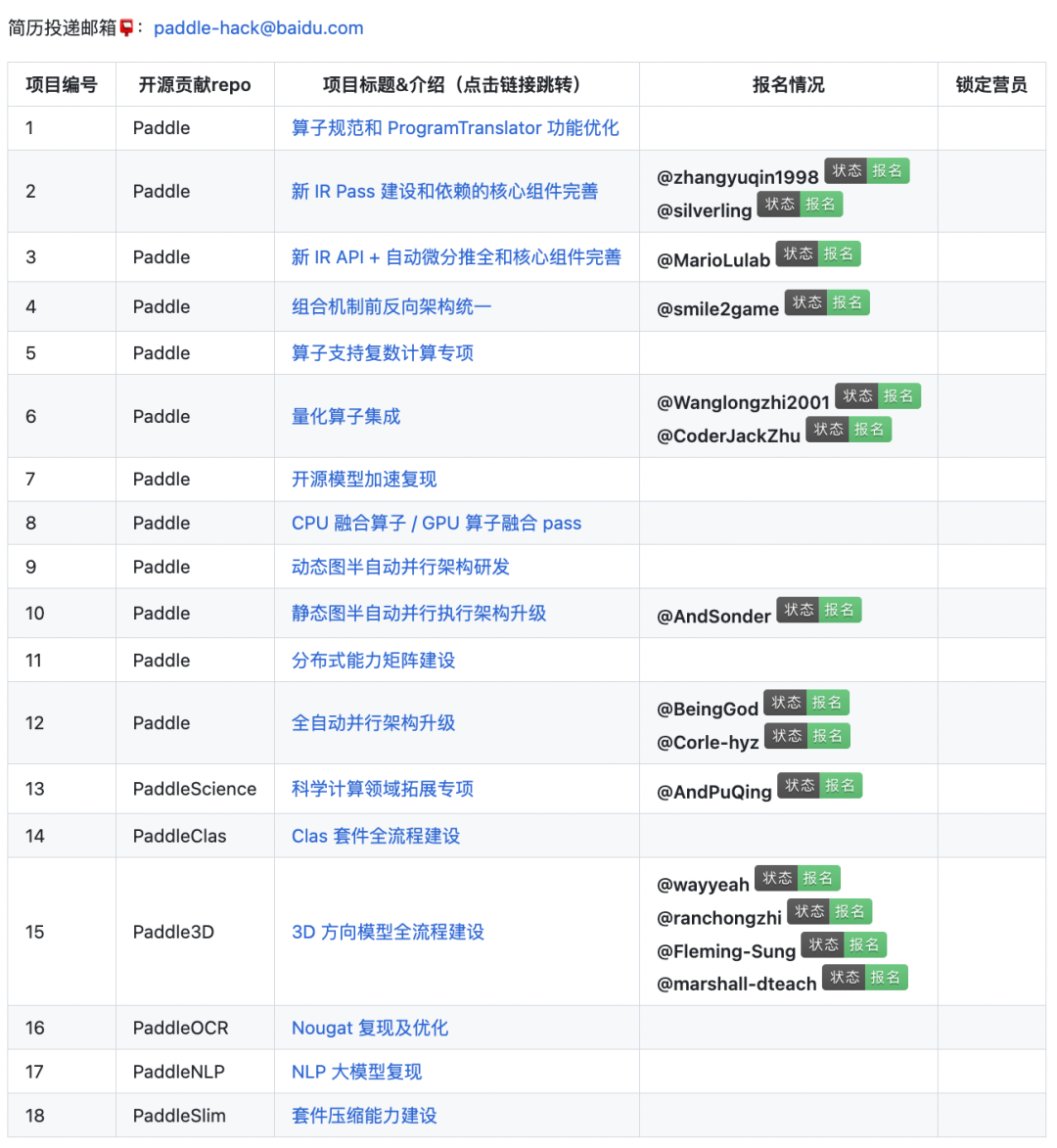Click the 状态 badge beside @AndSonder
Image resolution: width=1057 pixels, height=1148 pixels.
click(799, 609)
